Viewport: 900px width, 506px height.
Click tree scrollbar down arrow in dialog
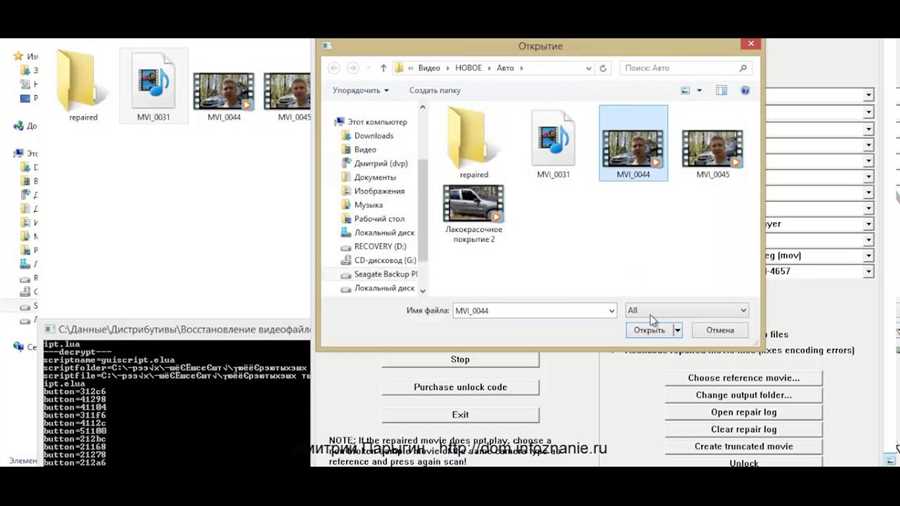click(x=423, y=291)
